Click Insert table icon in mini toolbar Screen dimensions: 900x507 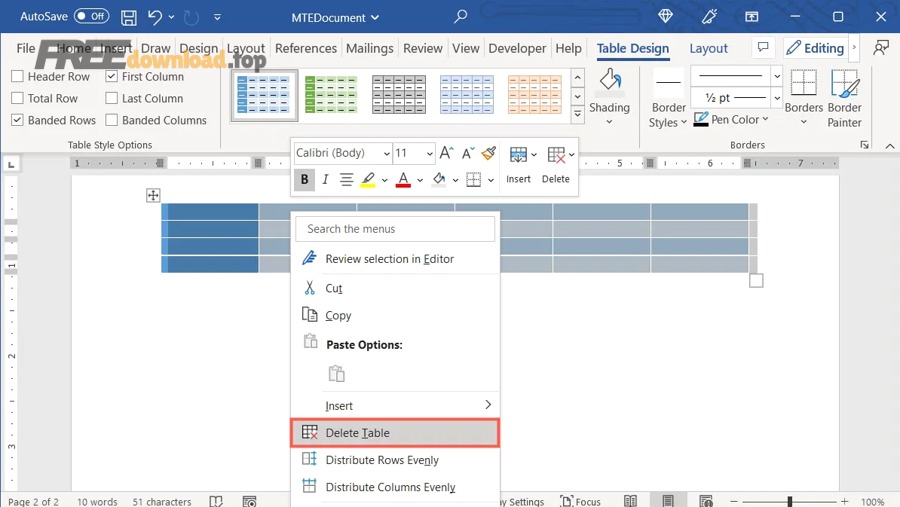518,155
